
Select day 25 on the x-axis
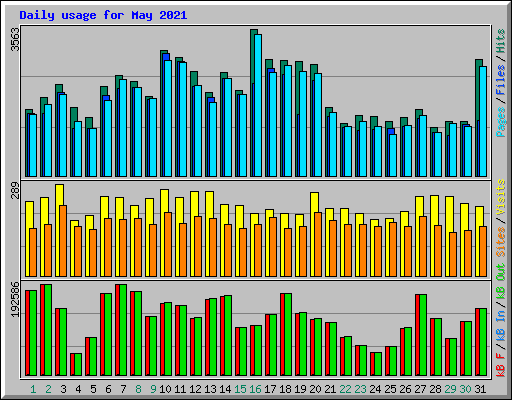pos(390,389)
